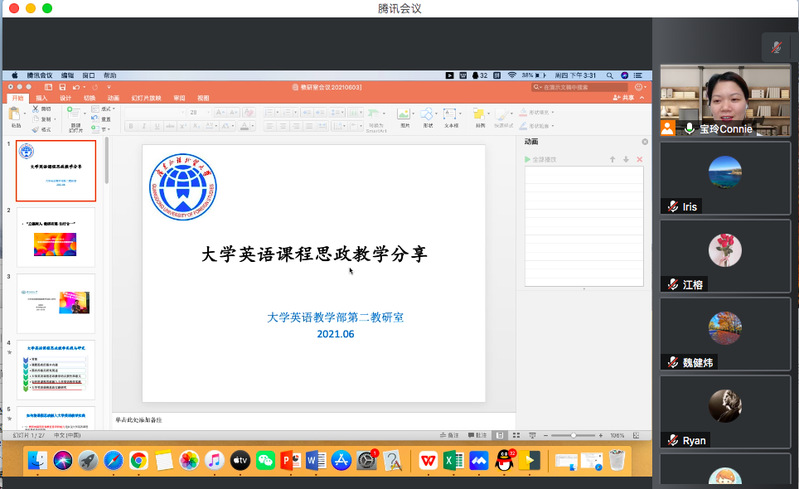The width and height of the screenshot is (799, 489).
Task: Toggle the muted microphone icon at top right
Action: 776,48
